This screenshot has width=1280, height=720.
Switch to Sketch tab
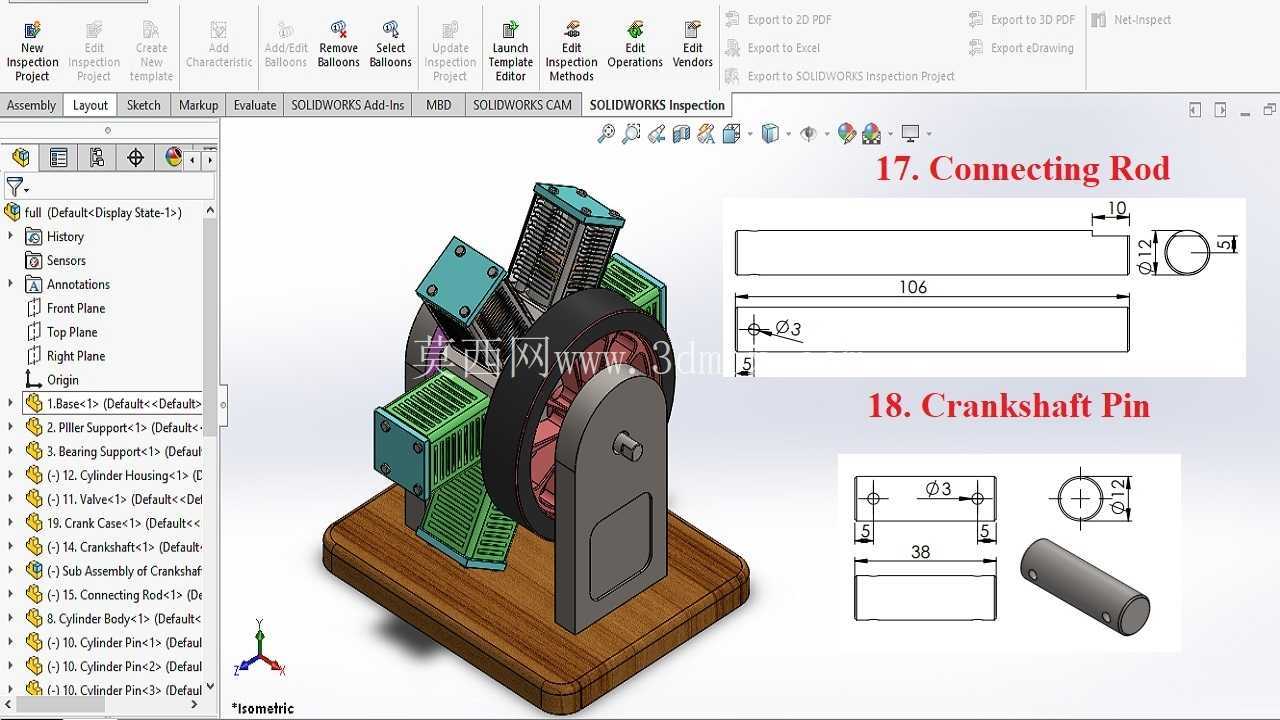143,105
